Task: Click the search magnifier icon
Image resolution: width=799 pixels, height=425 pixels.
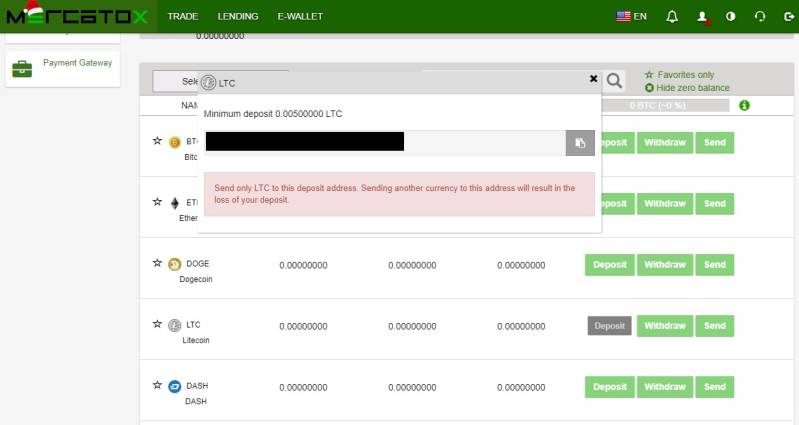Action: click(x=615, y=81)
